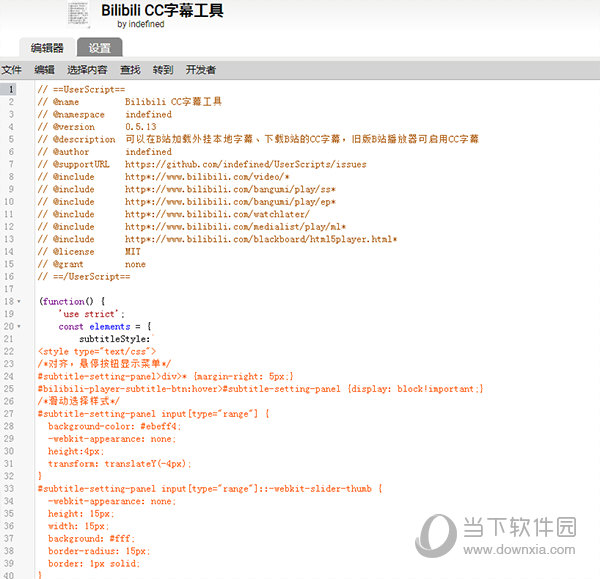Click the <style type="text/css"> line
Image resolution: width=600 pixels, height=579 pixels.
tap(97, 351)
